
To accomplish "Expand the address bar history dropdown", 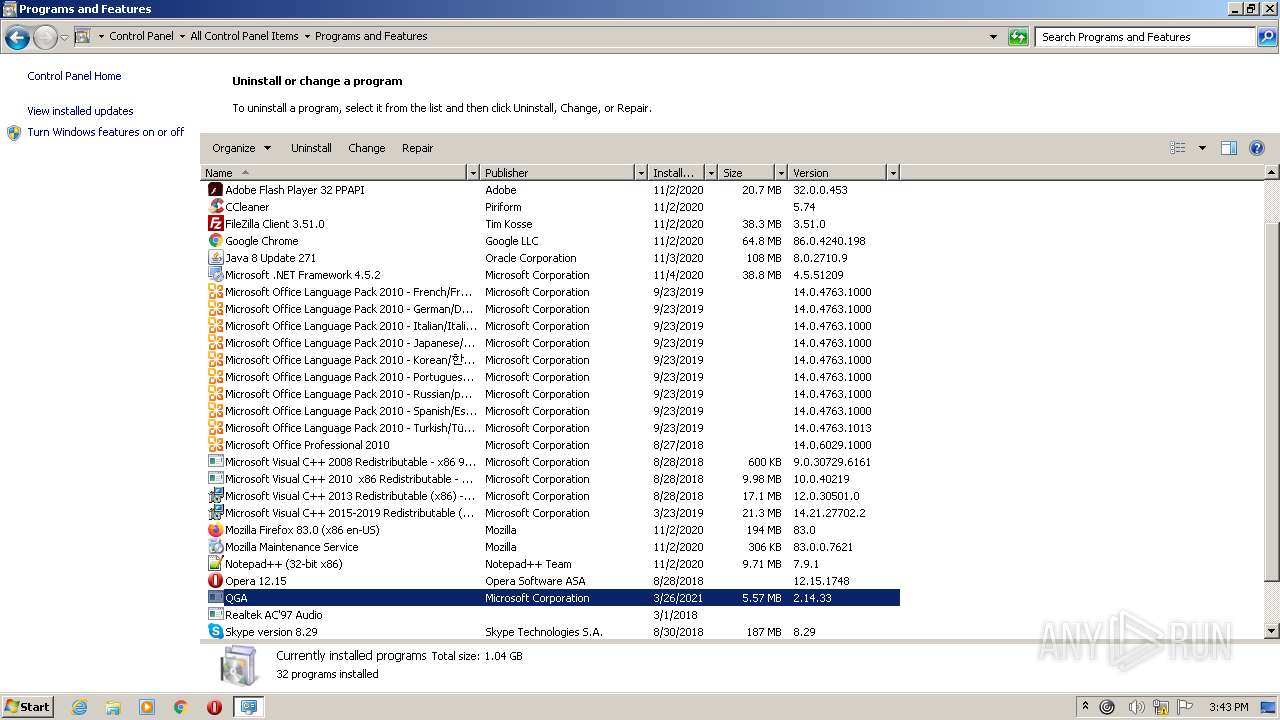I will [x=993, y=37].
